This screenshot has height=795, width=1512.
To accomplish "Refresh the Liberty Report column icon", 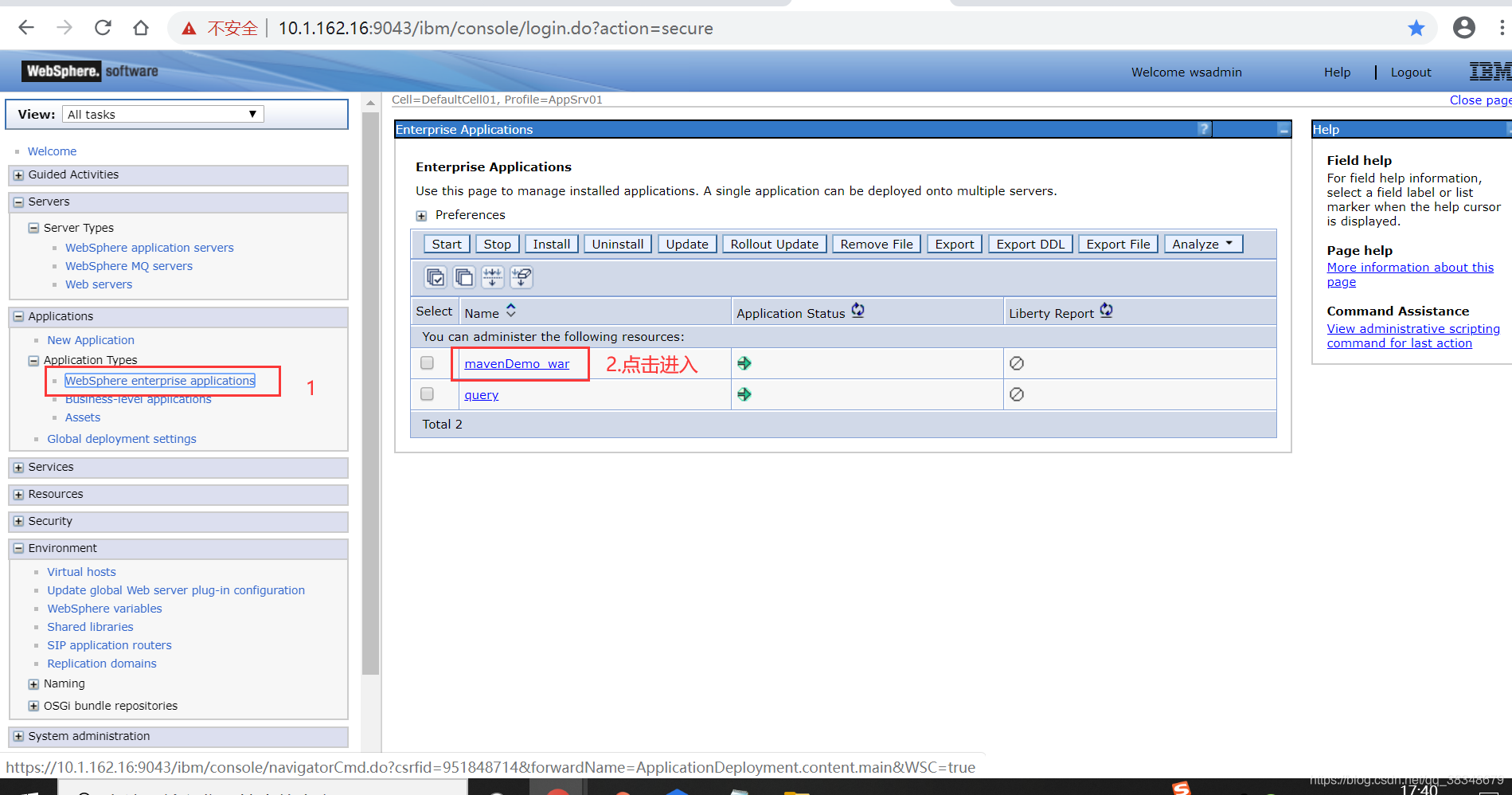I will 1107,310.
